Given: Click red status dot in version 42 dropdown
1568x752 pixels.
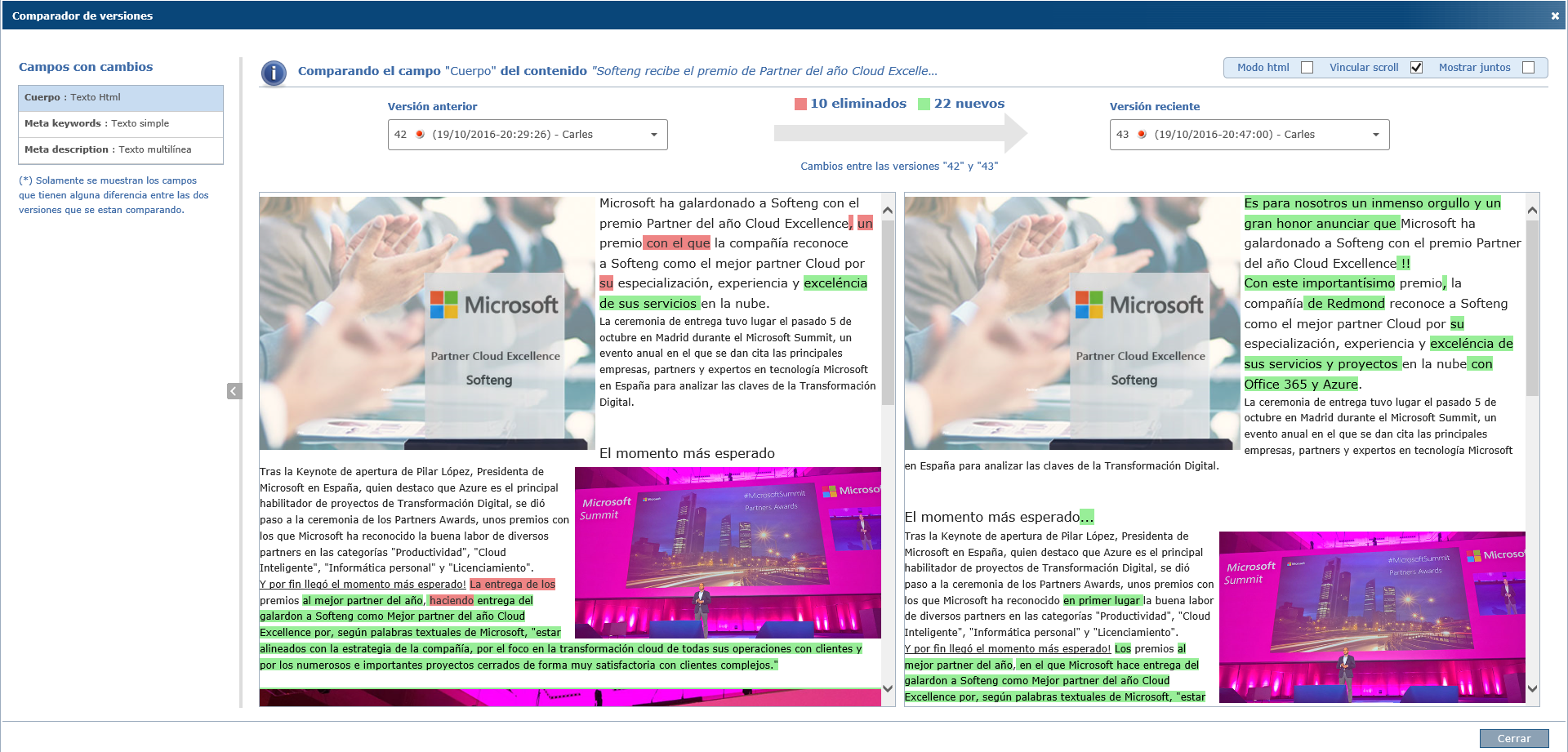Looking at the screenshot, I should (x=420, y=135).
